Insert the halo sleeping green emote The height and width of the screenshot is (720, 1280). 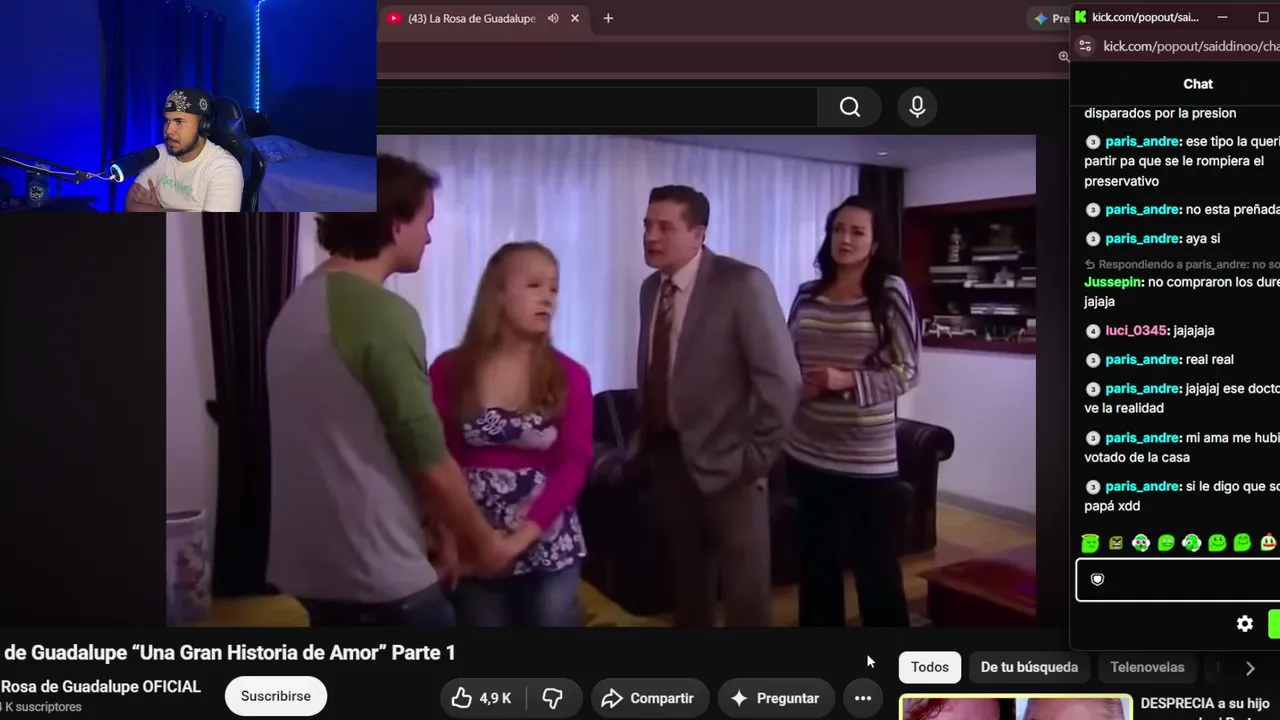(x=1090, y=543)
